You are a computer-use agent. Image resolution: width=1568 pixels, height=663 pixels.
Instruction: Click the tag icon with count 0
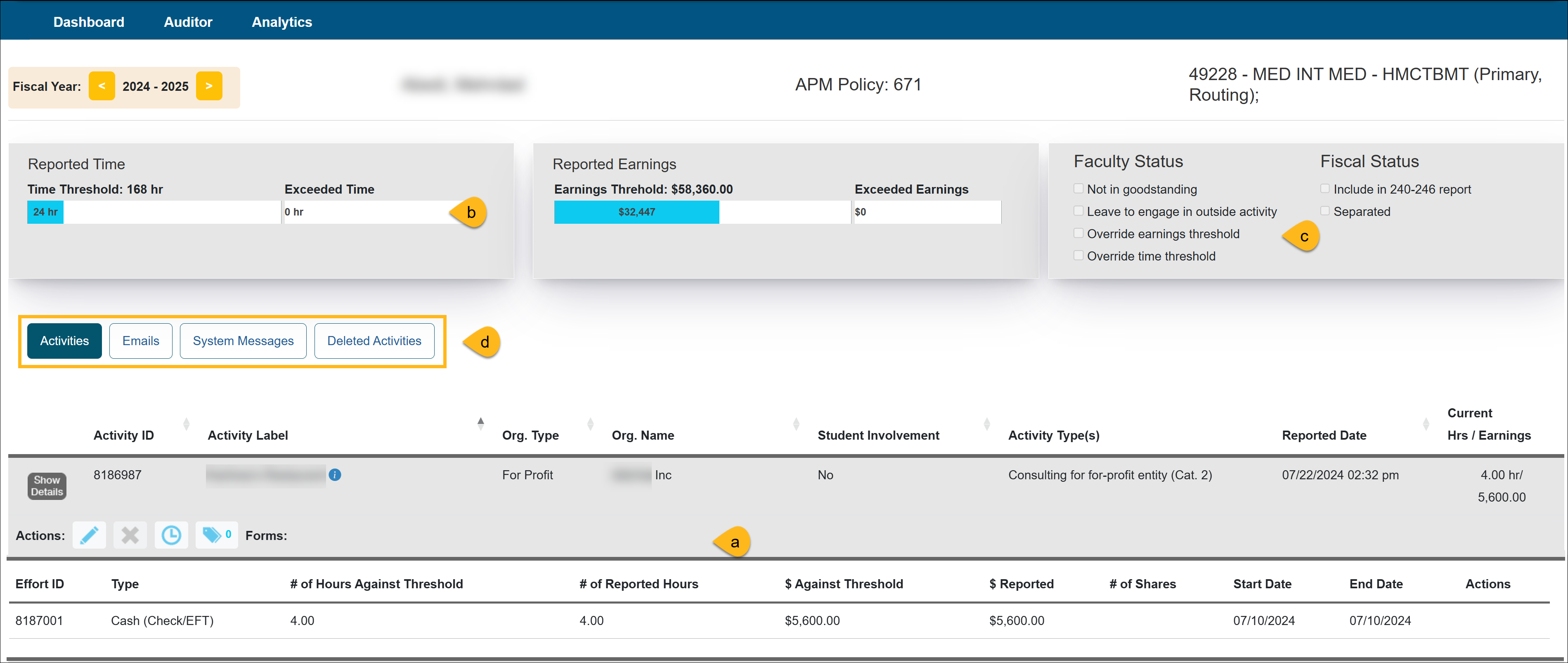tap(216, 535)
